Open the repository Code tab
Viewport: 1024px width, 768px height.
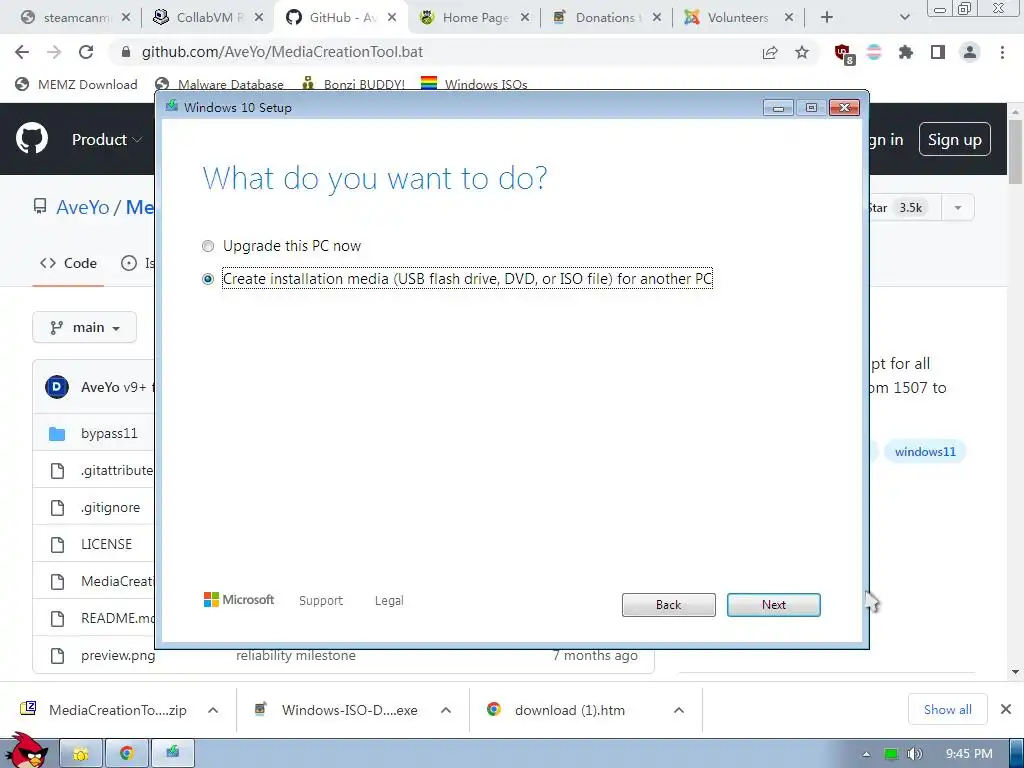pyautogui.click(x=68, y=263)
